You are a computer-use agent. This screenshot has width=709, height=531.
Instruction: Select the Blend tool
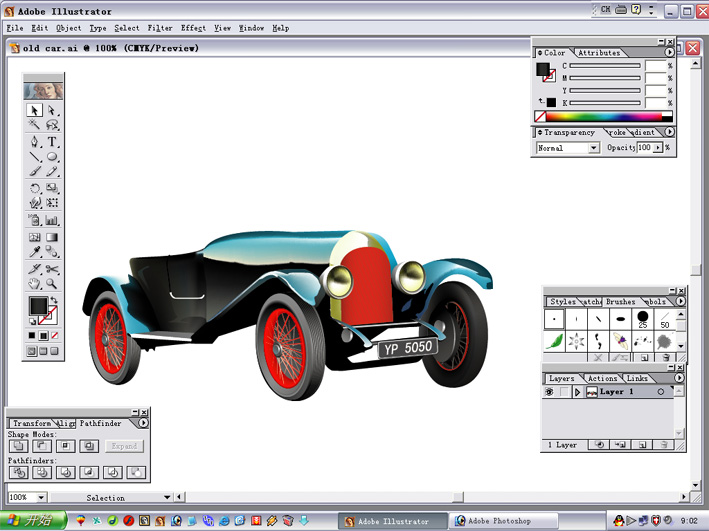point(52,251)
